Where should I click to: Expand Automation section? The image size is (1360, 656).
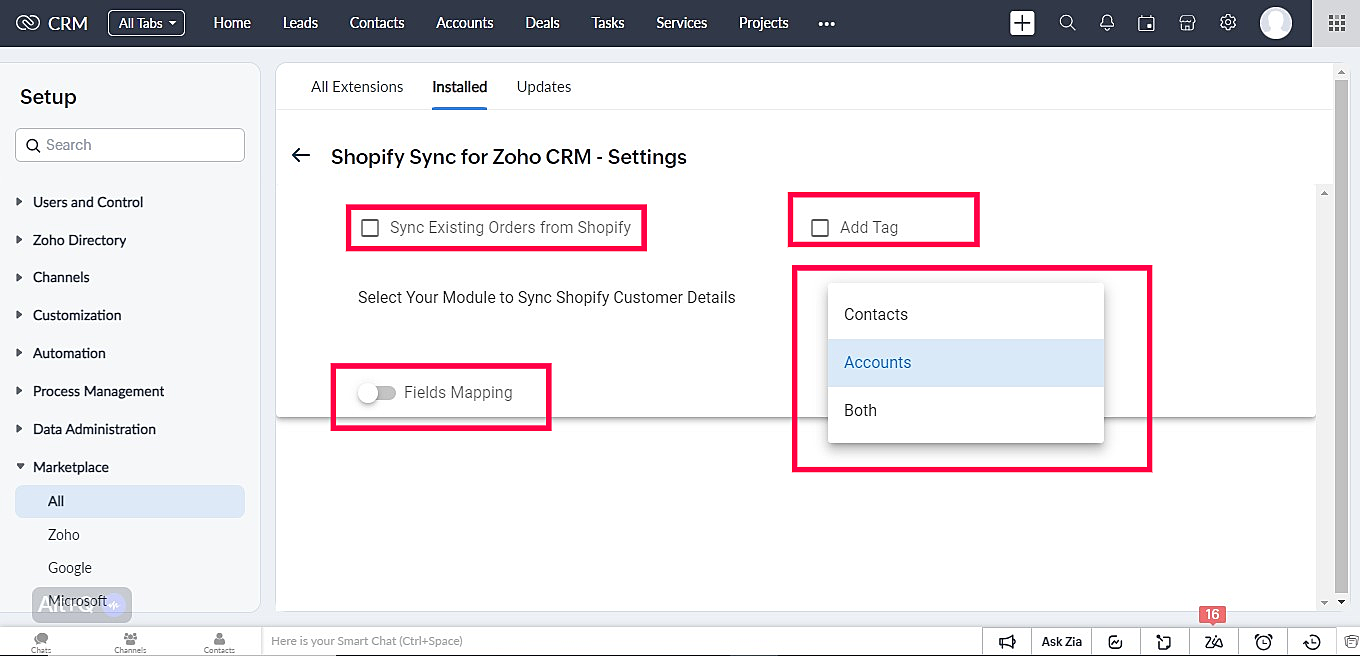pyautogui.click(x=69, y=353)
